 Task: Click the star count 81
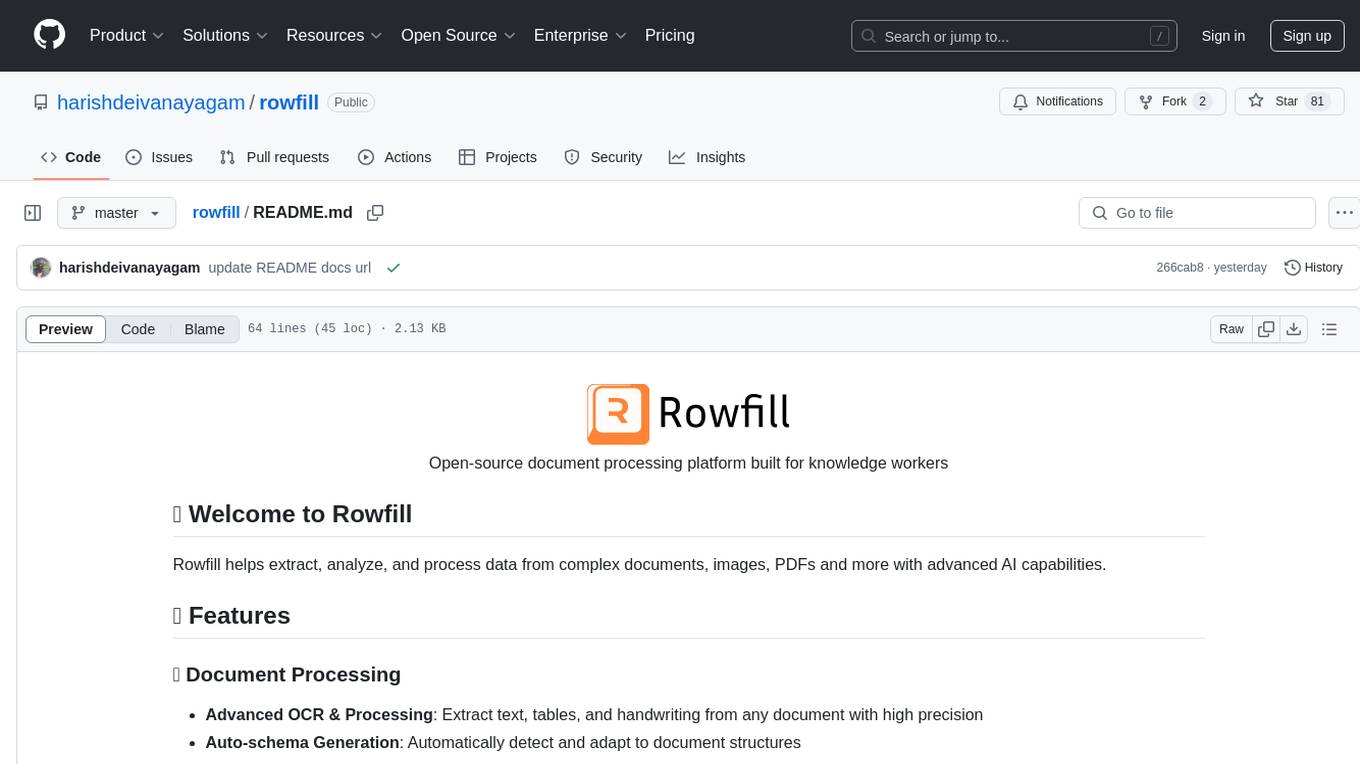[1317, 101]
